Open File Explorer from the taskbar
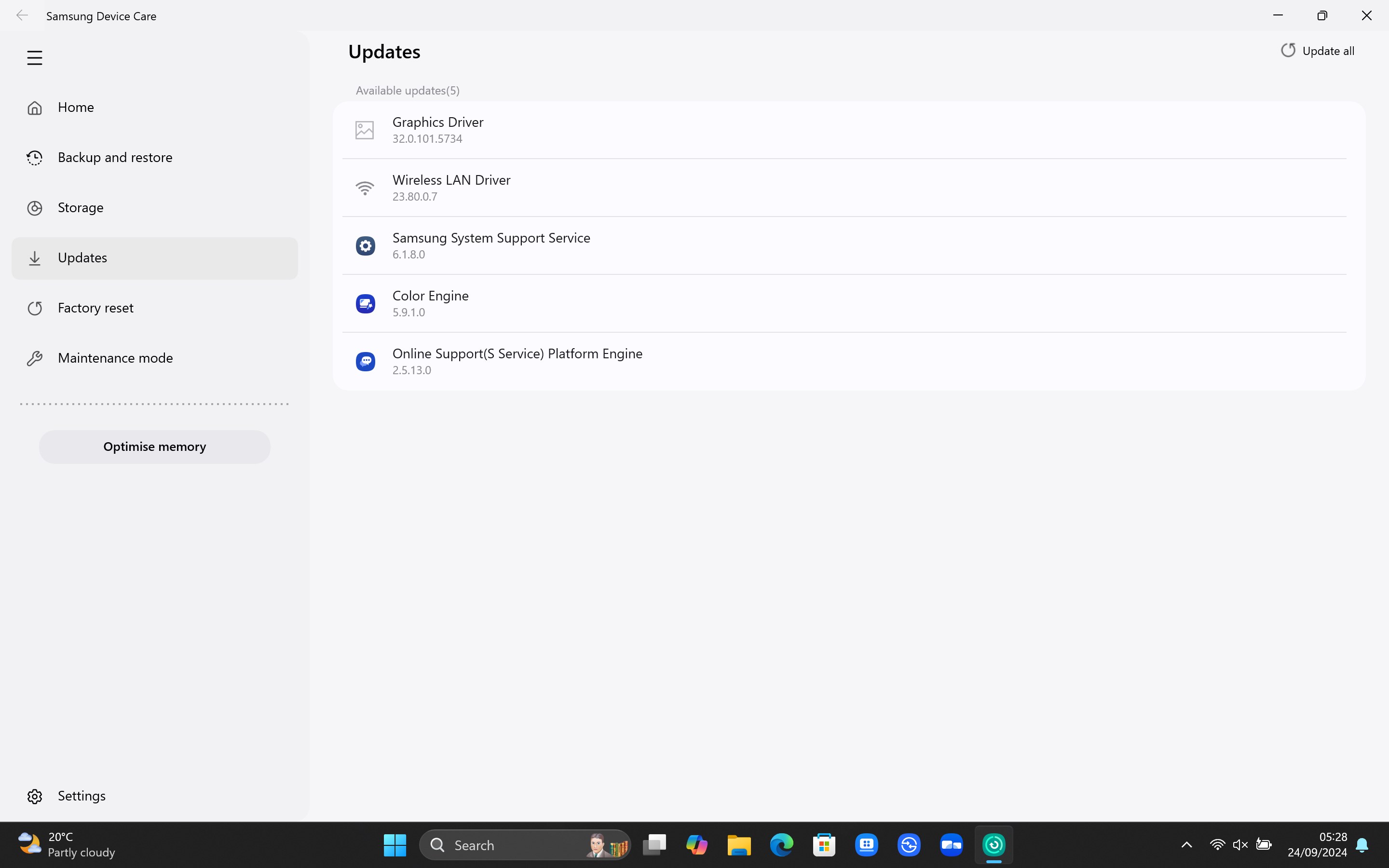The width and height of the screenshot is (1389, 868). [x=739, y=845]
